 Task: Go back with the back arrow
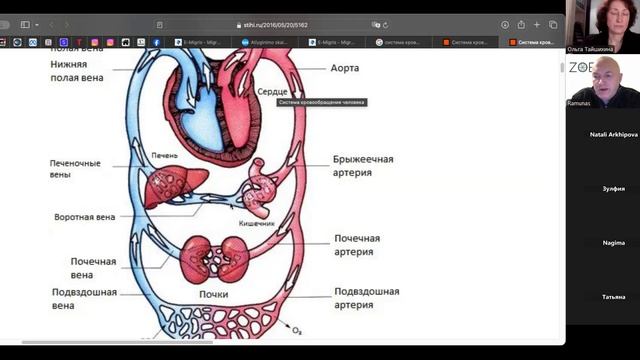tap(51, 25)
